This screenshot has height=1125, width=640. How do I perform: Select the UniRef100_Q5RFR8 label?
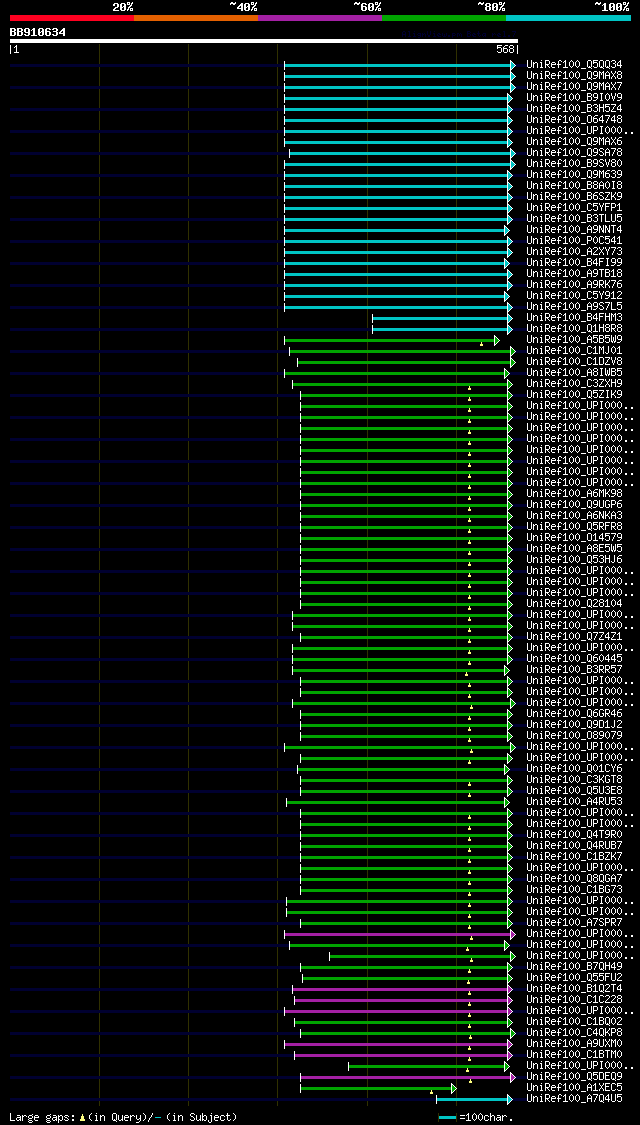[x=574, y=527]
